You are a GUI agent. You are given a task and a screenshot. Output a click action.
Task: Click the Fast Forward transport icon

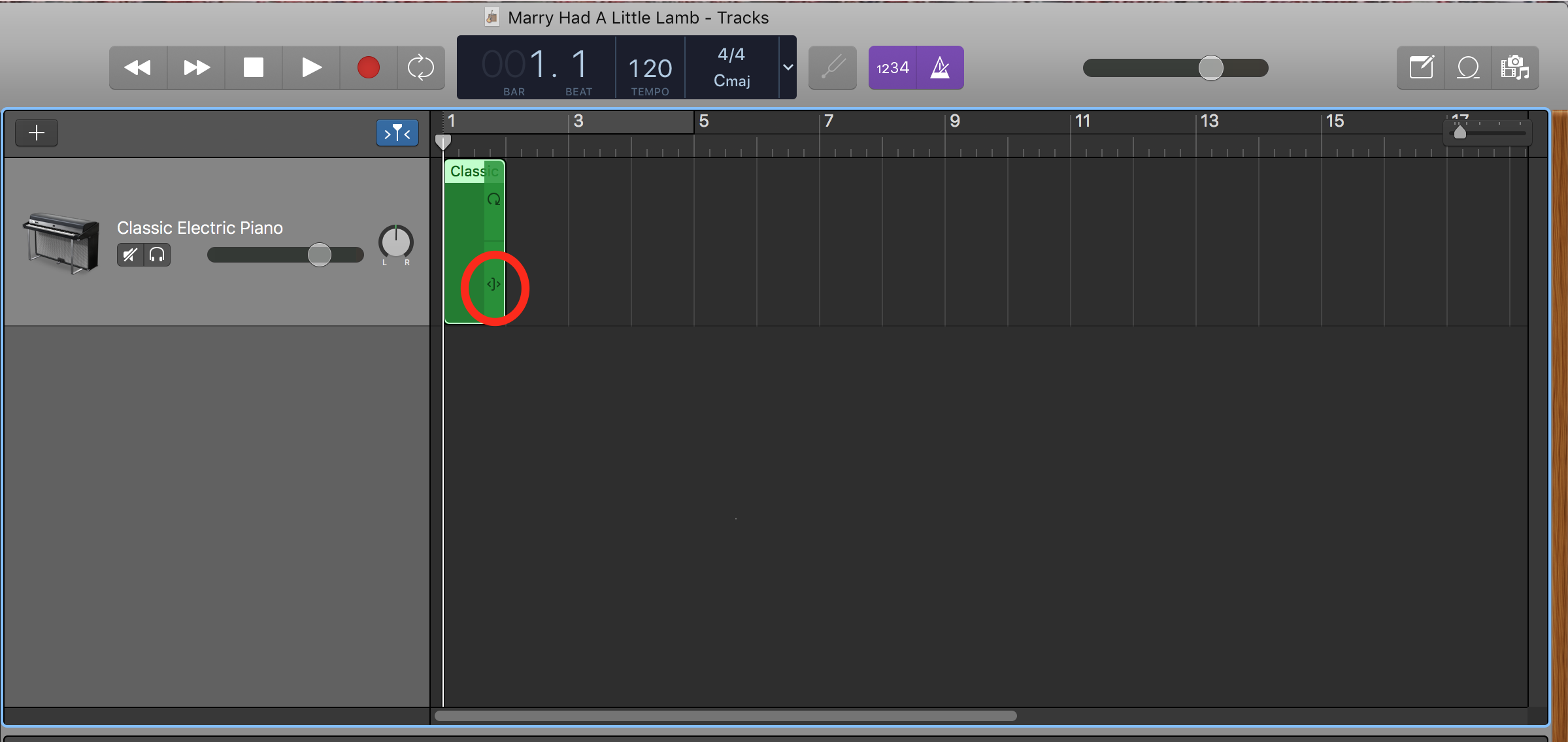[195, 67]
